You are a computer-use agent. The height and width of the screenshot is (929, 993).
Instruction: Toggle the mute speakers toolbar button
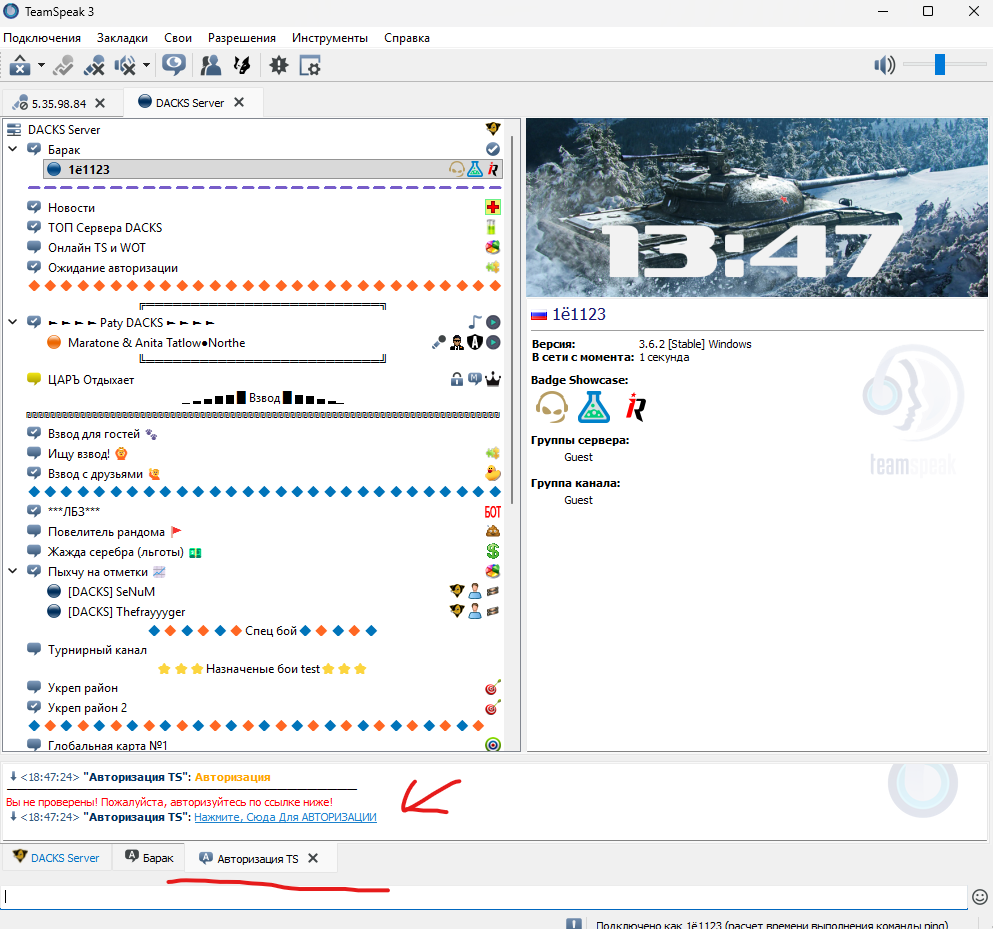point(125,66)
